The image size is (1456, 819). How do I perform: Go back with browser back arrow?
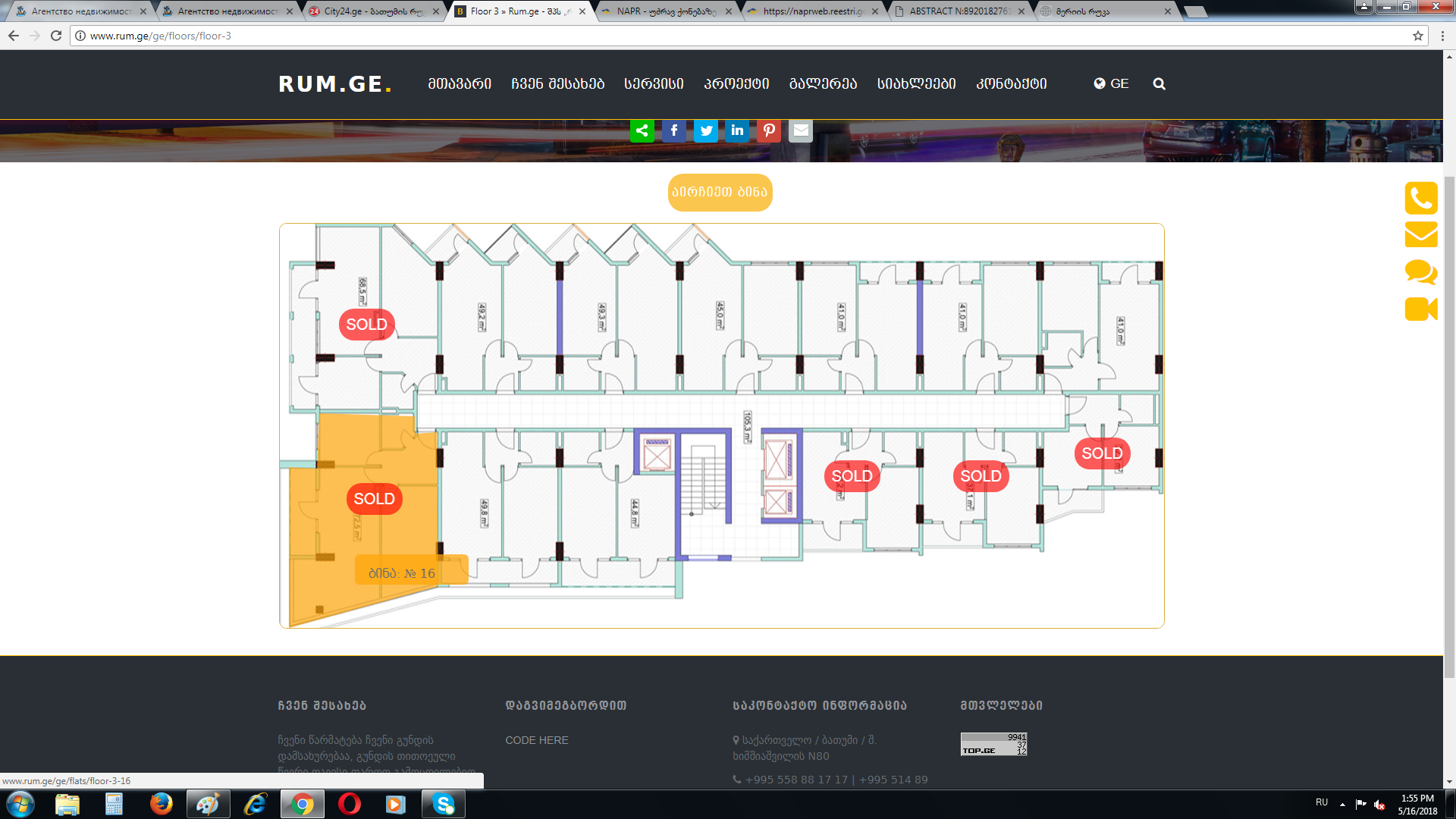point(14,36)
